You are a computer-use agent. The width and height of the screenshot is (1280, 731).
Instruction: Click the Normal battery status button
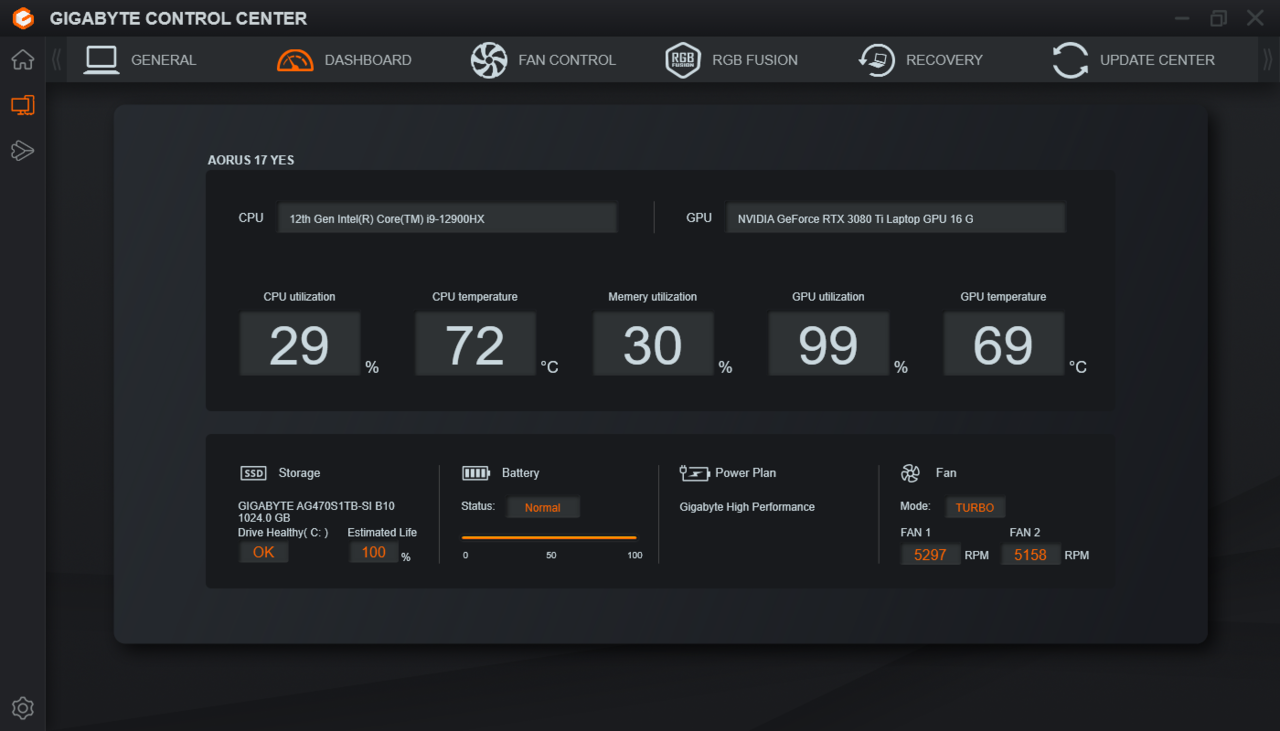[542, 507]
